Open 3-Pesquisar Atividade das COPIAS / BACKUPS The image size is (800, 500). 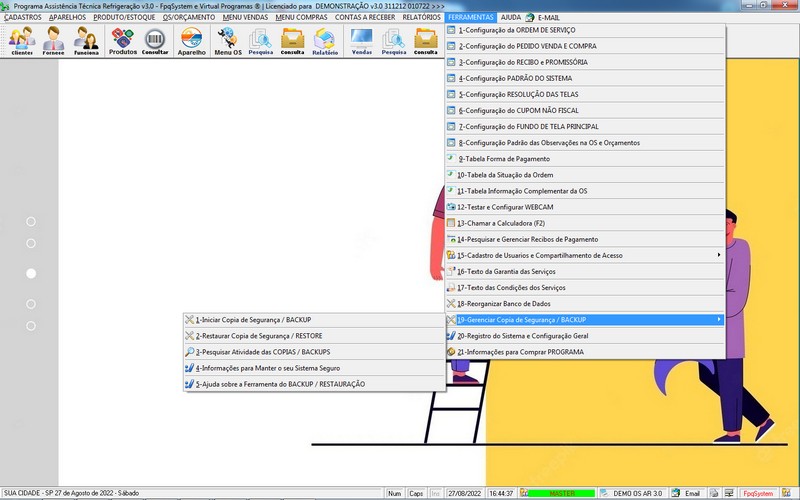[314, 352]
